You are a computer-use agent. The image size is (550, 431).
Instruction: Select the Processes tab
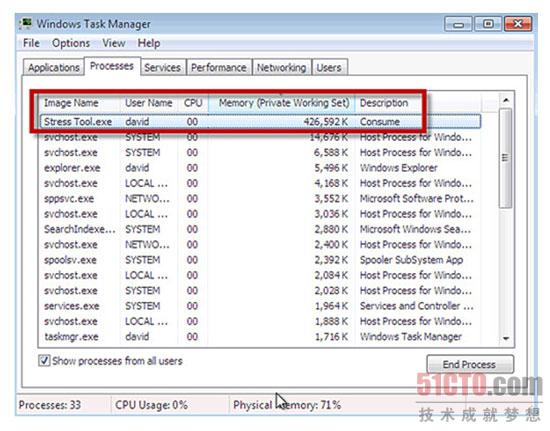click(112, 66)
